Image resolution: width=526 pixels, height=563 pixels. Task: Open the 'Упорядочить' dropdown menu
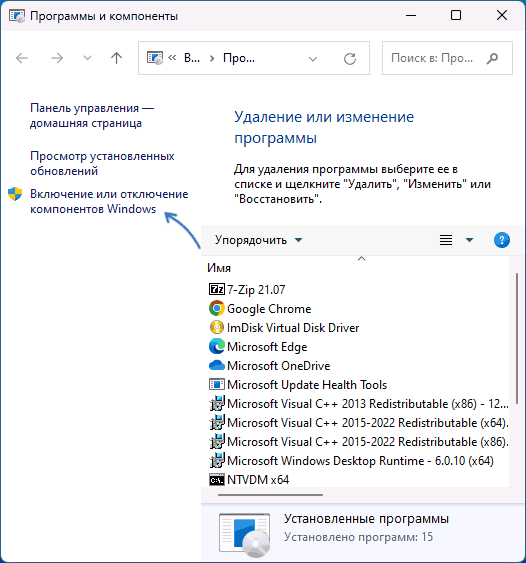point(258,240)
